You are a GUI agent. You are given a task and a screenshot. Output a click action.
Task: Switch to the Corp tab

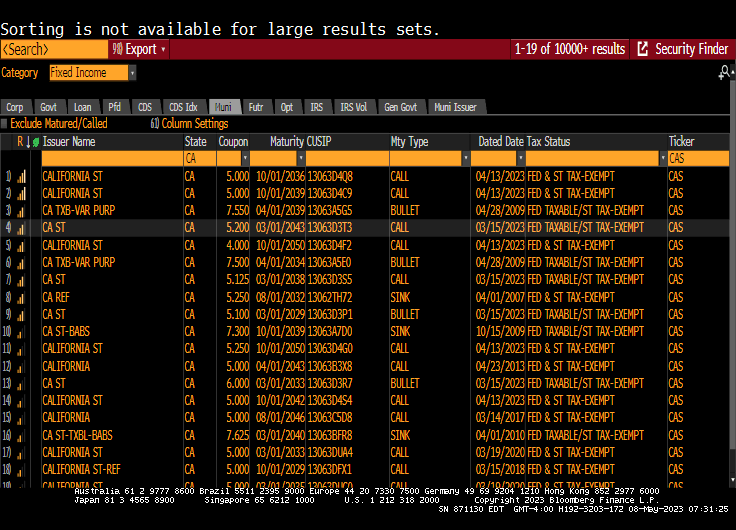pyautogui.click(x=15, y=107)
